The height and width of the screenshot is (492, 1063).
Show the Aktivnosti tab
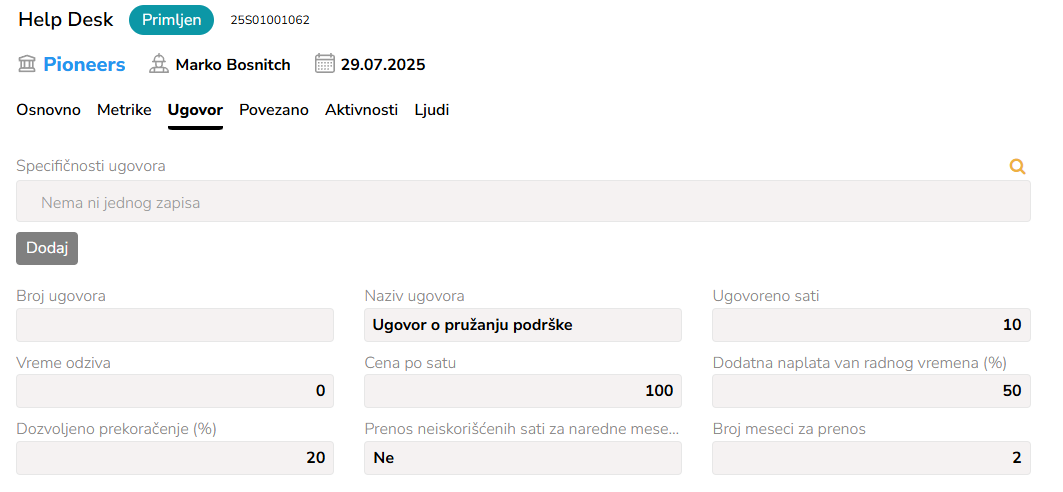[x=361, y=110]
